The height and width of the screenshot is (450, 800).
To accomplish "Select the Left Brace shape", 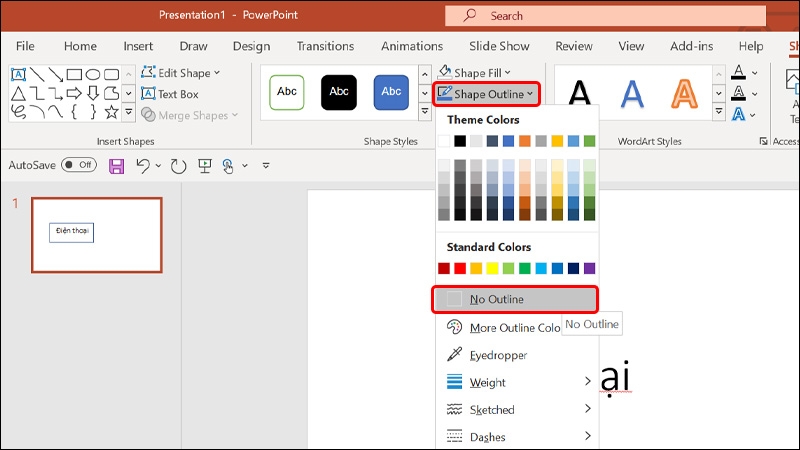I will coord(74,112).
